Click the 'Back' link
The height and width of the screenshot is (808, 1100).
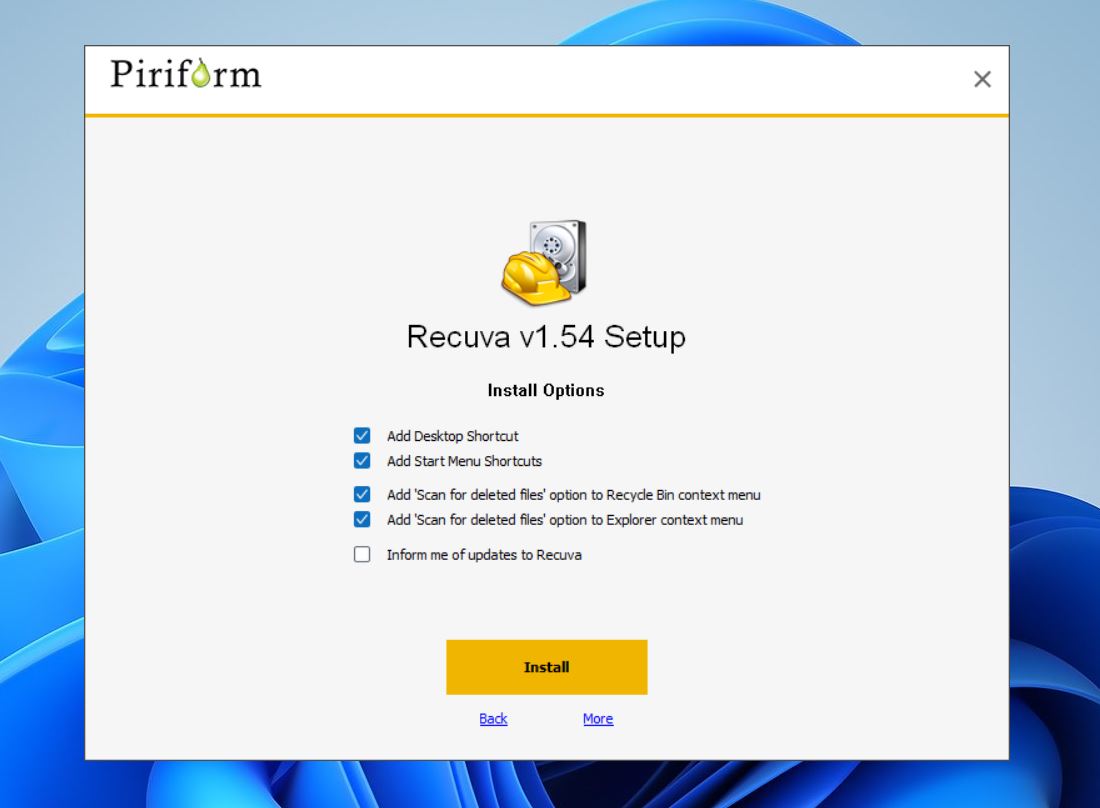(492, 719)
